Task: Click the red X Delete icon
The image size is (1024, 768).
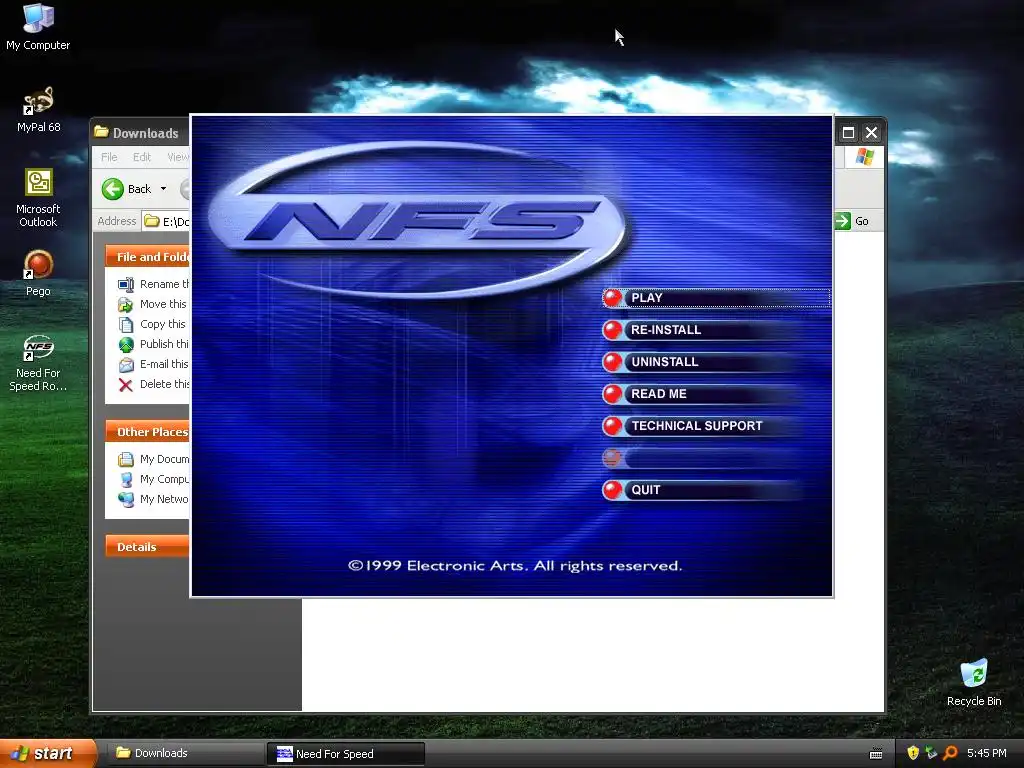Action: (126, 385)
